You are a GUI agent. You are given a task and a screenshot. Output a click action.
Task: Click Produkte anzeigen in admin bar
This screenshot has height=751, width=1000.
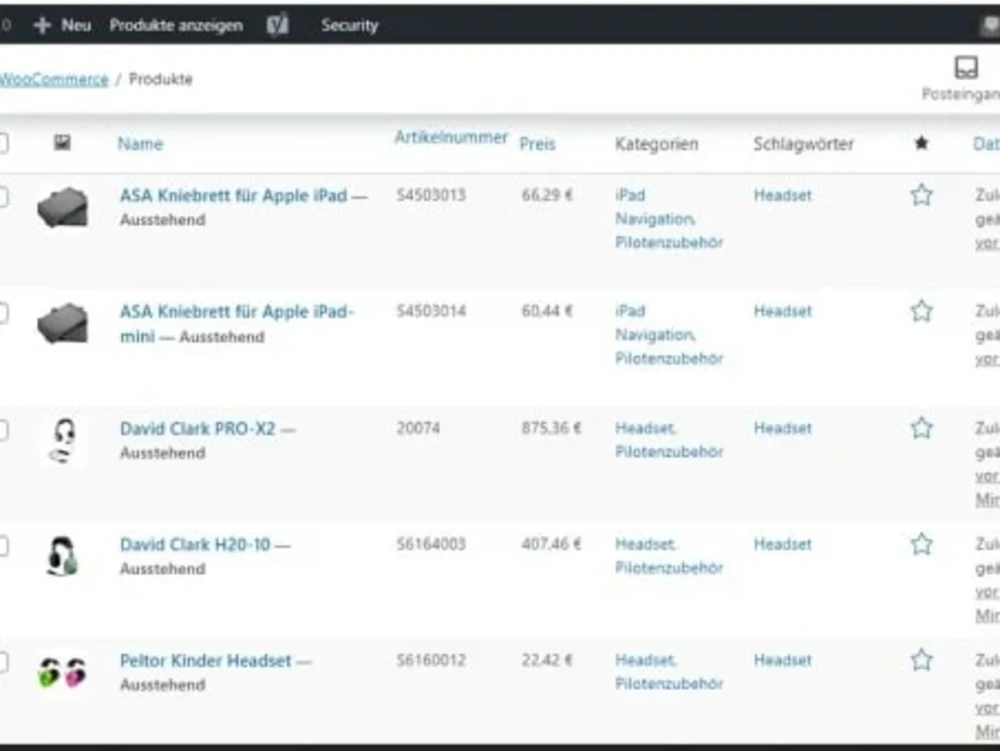point(176,25)
